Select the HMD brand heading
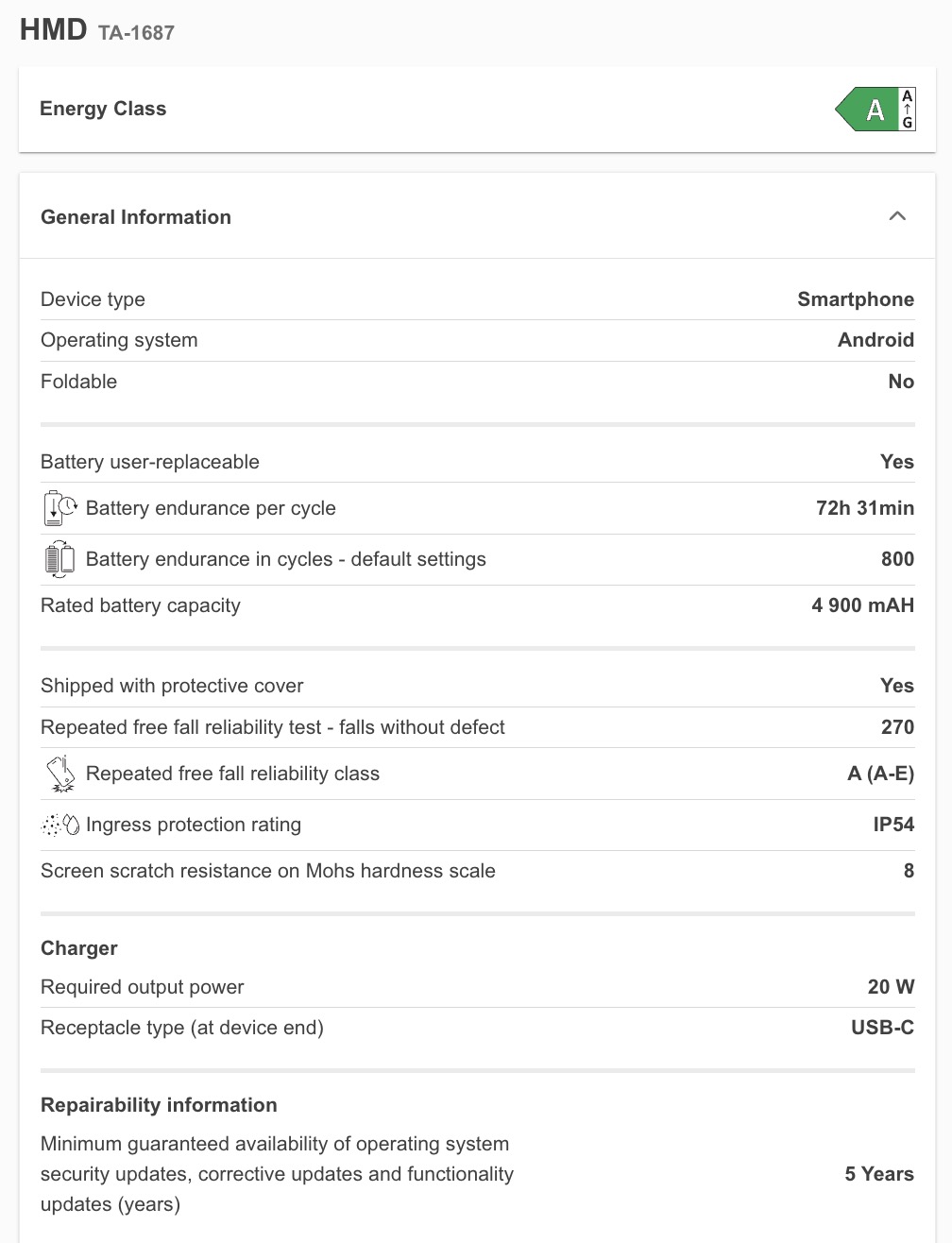This screenshot has height=1243, width=952. 54,30
